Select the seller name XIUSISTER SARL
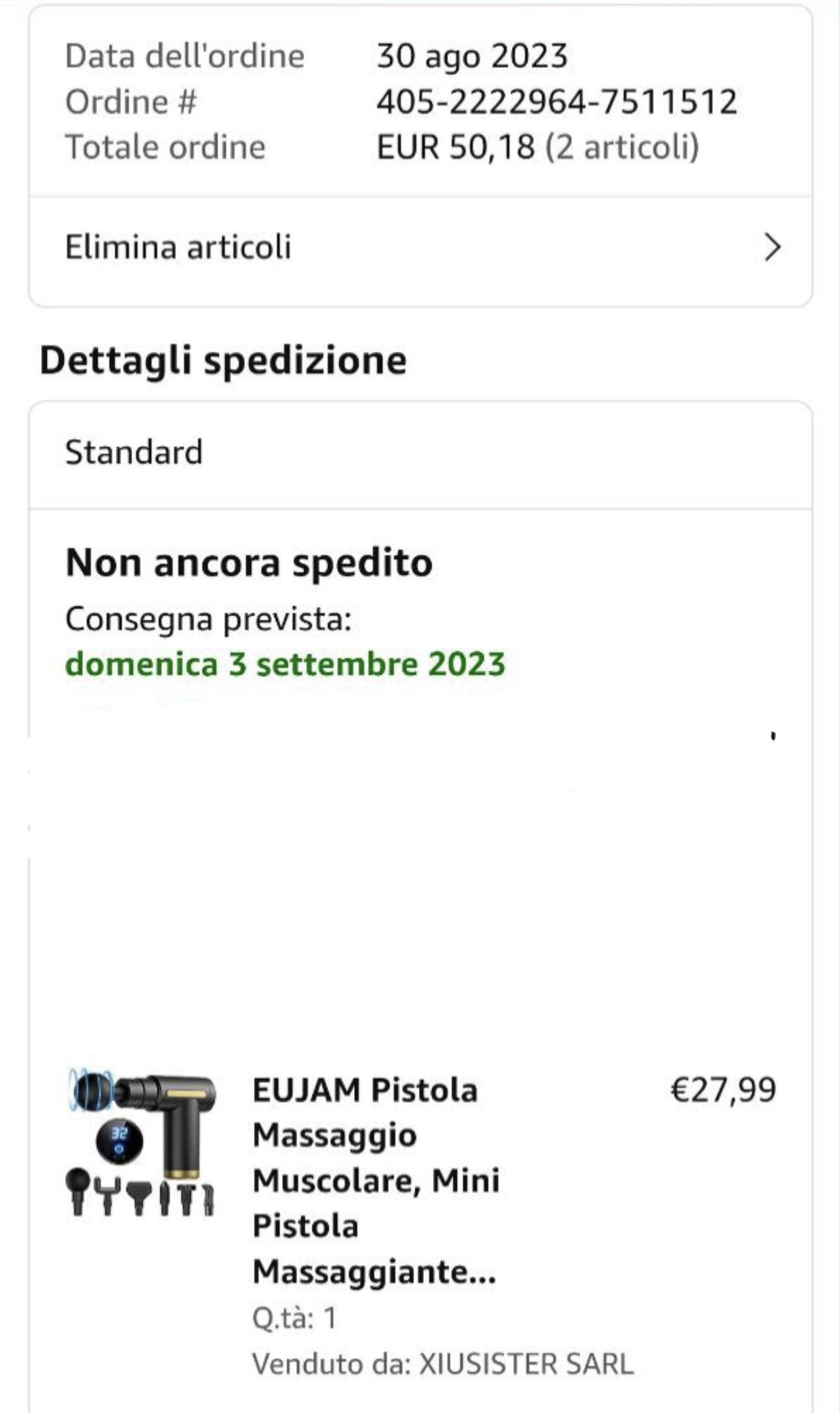Image resolution: width=840 pixels, height=1413 pixels. pos(526,1363)
